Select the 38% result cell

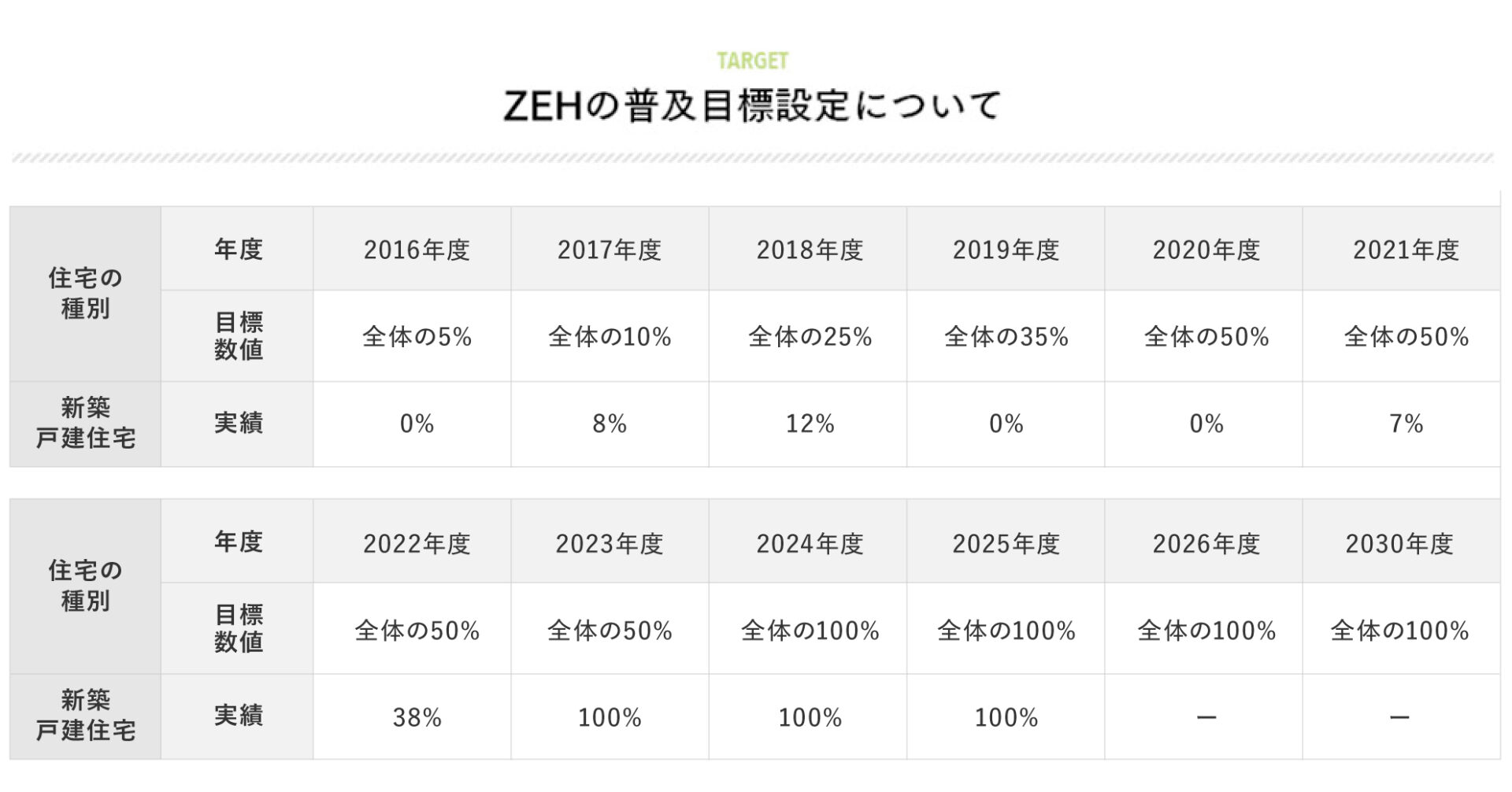[x=417, y=717]
